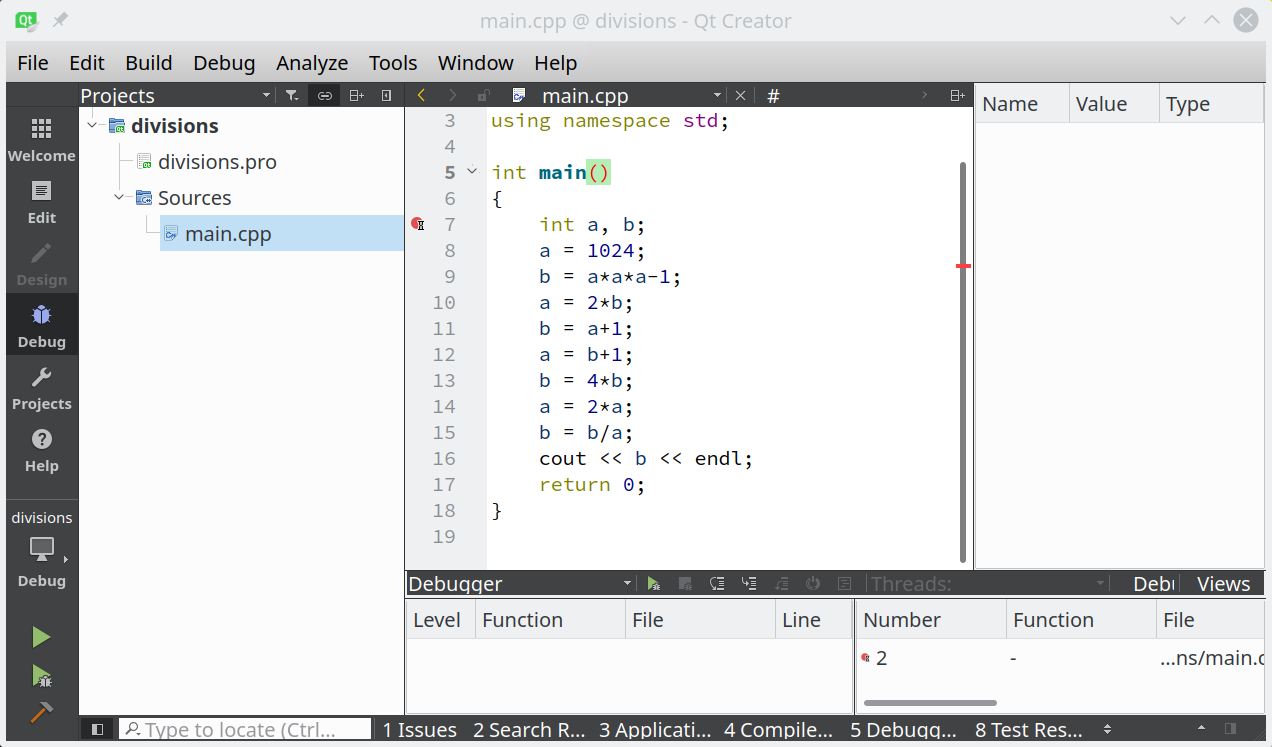Toggle operate by instruction mode
1272x747 pixels.
click(845, 584)
